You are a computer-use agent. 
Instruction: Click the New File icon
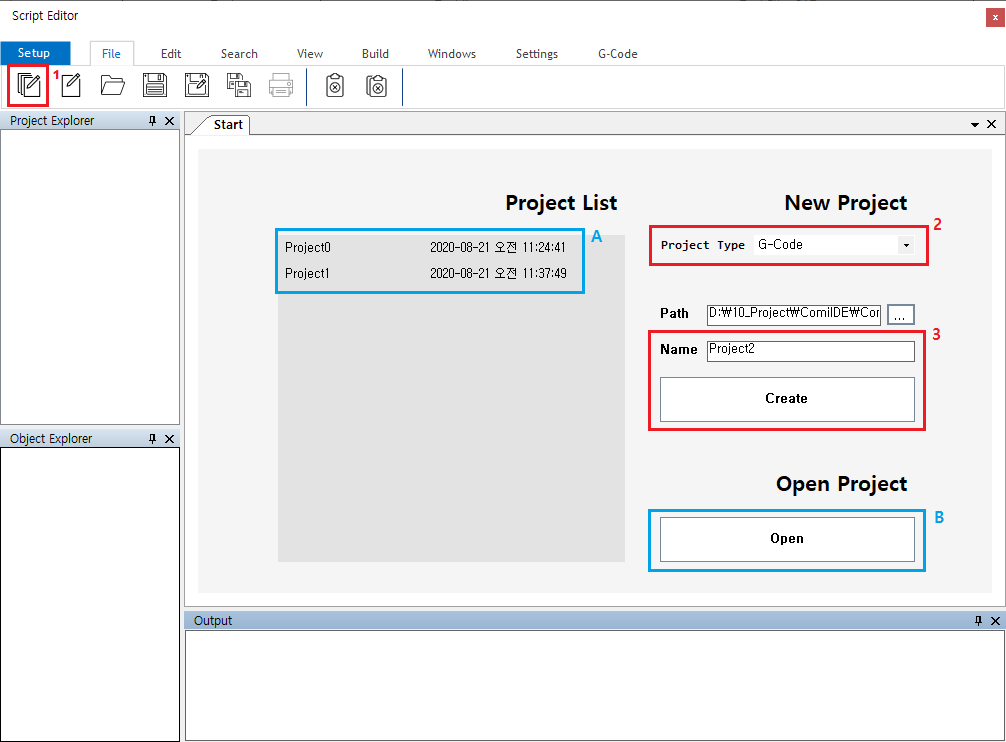coord(71,86)
